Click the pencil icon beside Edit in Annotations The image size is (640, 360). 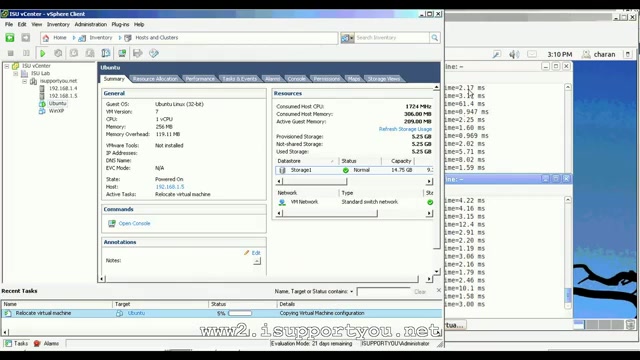tap(247, 253)
